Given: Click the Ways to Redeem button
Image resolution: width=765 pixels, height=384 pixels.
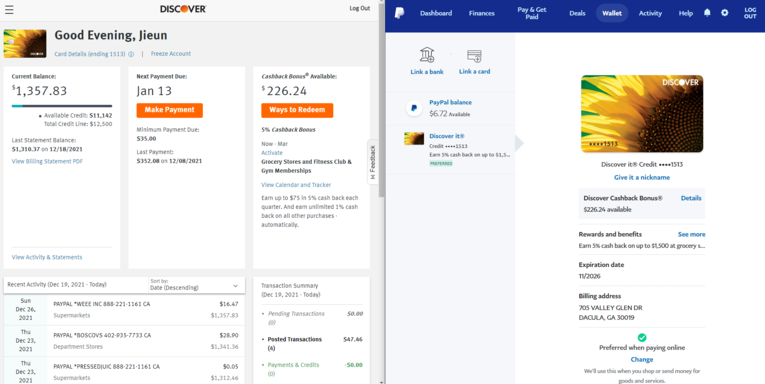Looking at the screenshot, I should [297, 110].
